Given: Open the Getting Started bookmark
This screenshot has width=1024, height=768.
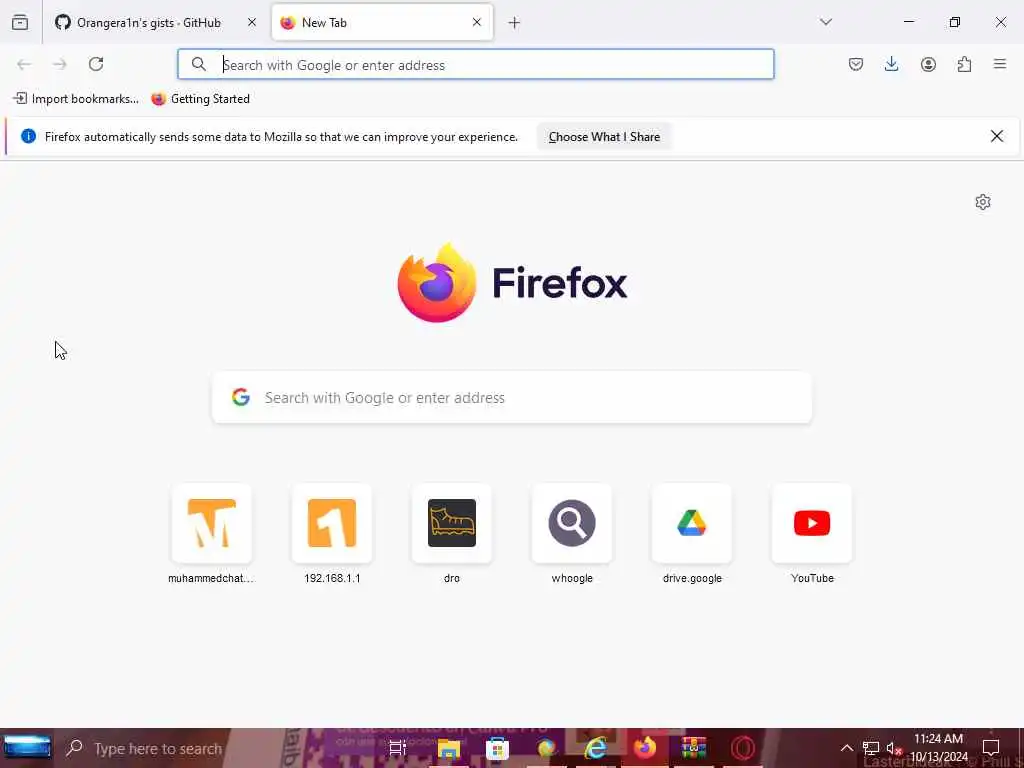Looking at the screenshot, I should click(200, 99).
